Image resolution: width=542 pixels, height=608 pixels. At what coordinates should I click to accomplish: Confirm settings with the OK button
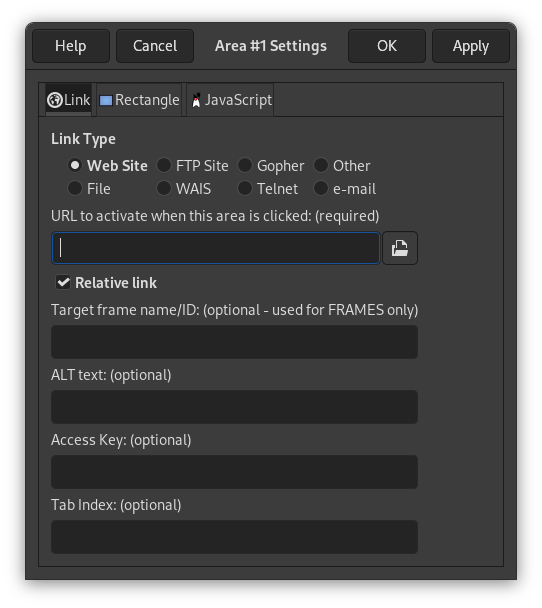pyautogui.click(x=387, y=46)
